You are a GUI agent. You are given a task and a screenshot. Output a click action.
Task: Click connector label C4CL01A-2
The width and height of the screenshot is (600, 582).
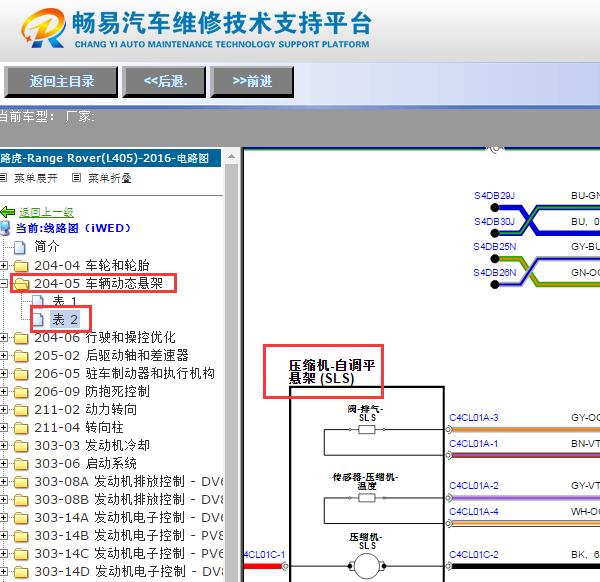[474, 486]
